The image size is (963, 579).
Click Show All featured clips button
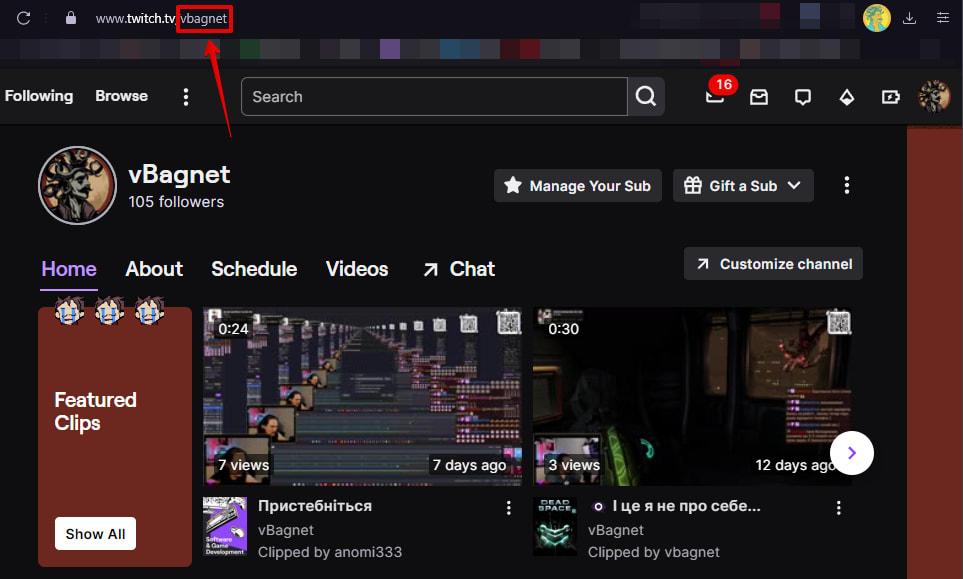(x=95, y=534)
